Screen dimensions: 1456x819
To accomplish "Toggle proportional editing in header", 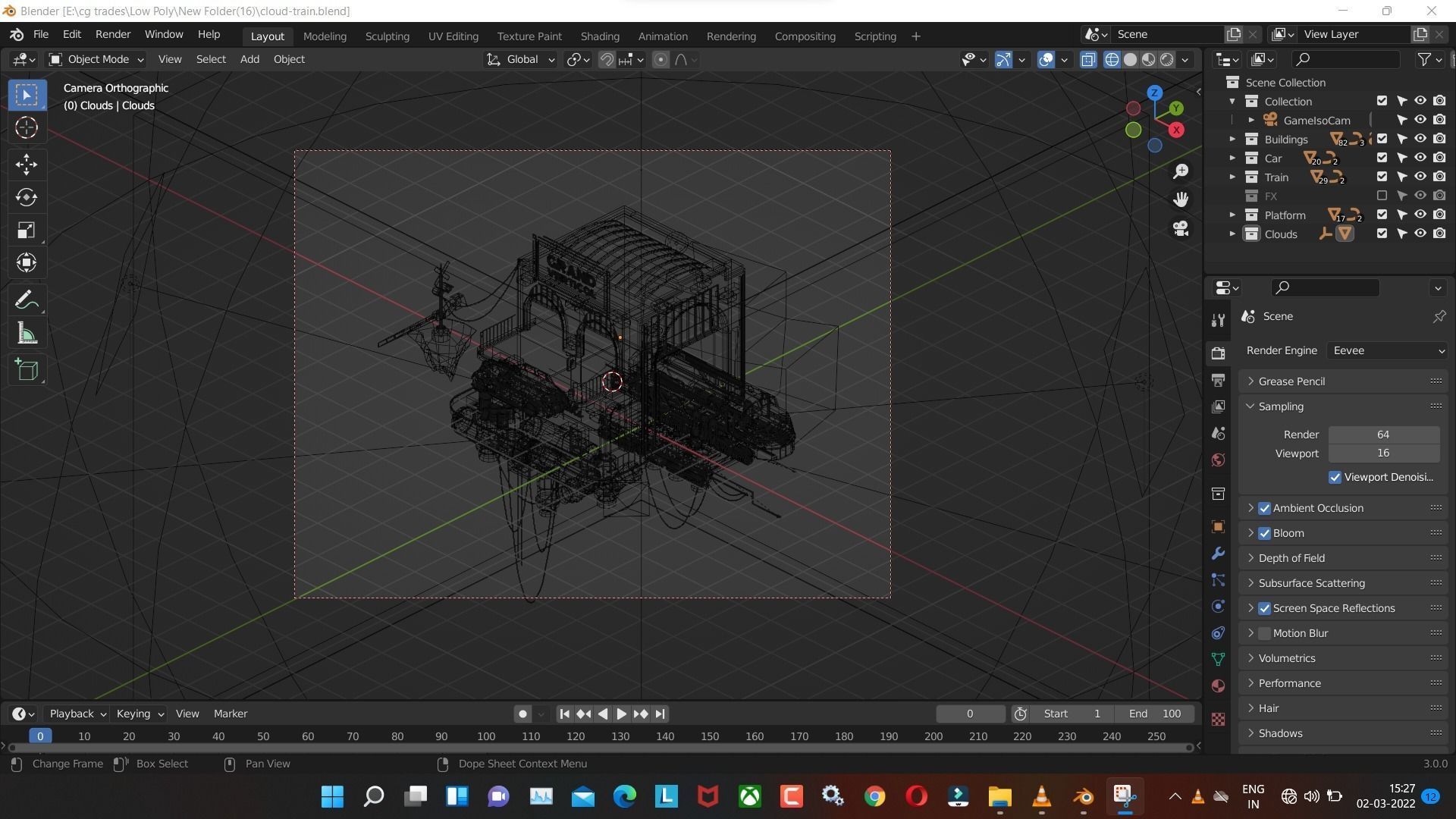I will coord(661,60).
